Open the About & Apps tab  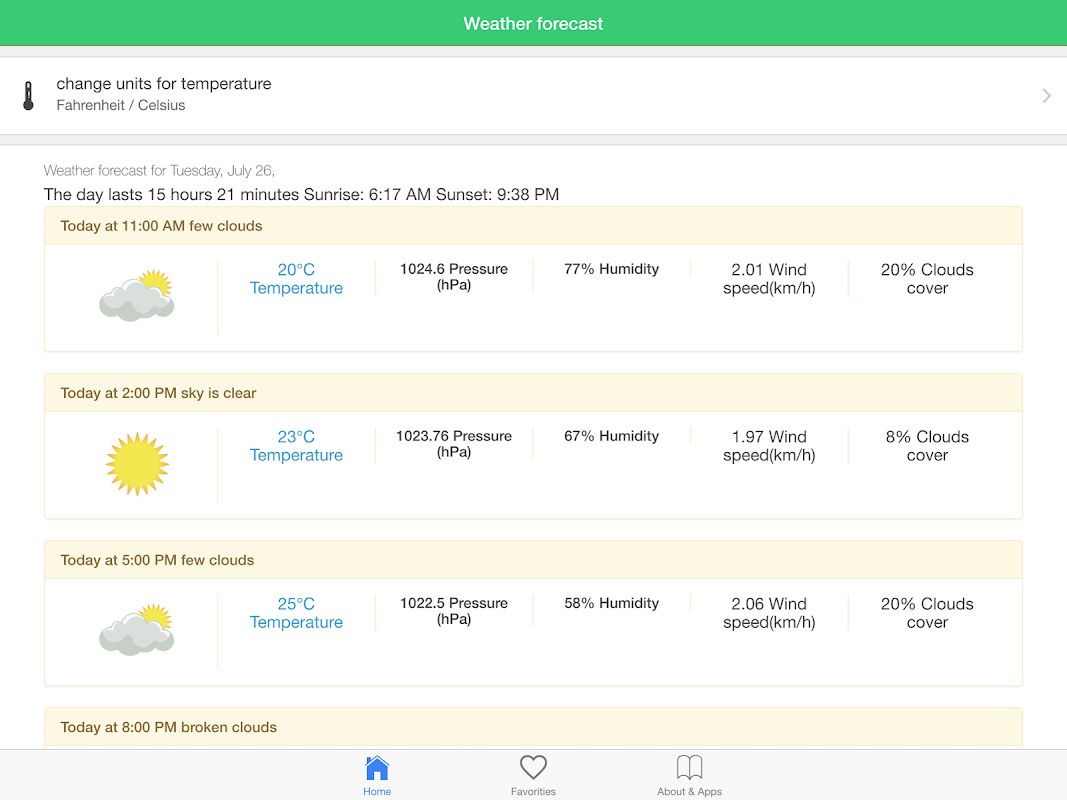point(689,775)
